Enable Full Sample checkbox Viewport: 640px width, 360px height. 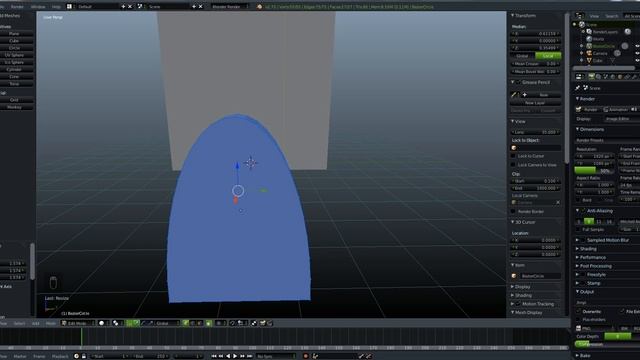[578, 230]
